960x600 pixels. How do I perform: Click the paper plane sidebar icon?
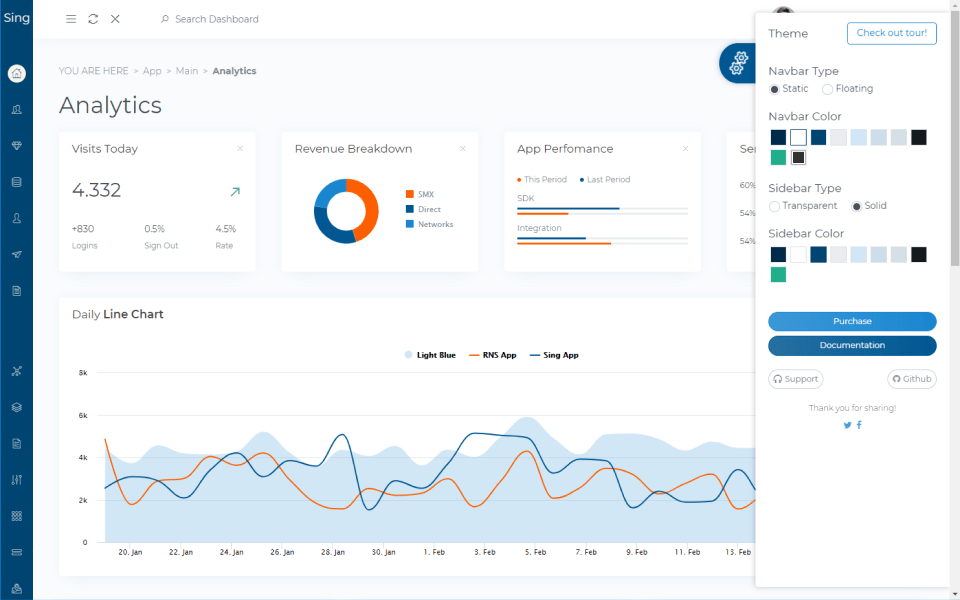(x=16, y=255)
